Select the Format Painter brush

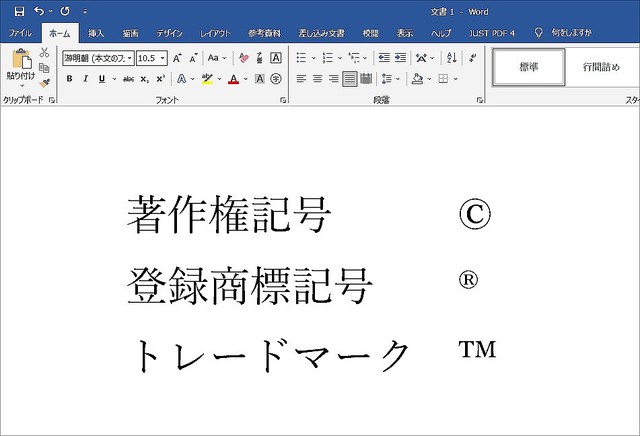click(x=44, y=83)
